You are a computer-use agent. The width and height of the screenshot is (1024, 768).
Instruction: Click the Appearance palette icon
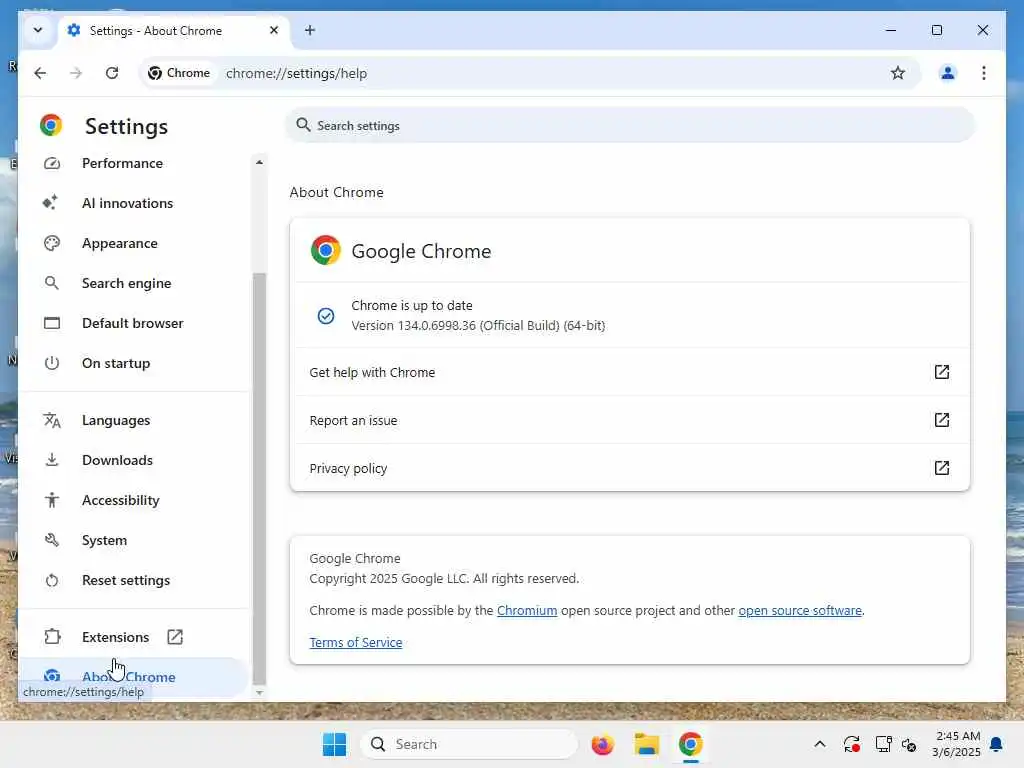click(x=52, y=243)
